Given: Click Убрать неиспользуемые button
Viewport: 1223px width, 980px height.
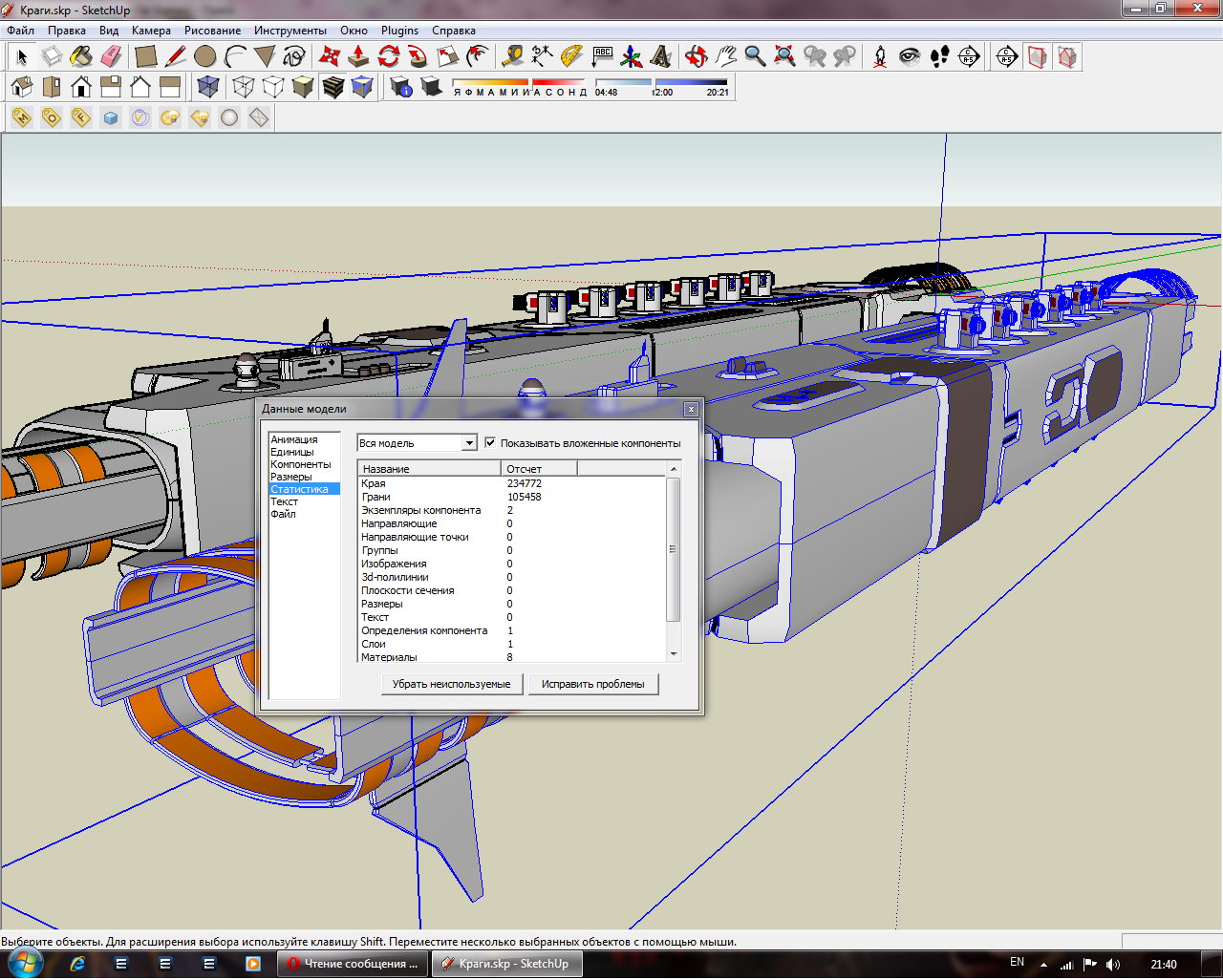Looking at the screenshot, I should coord(451,684).
